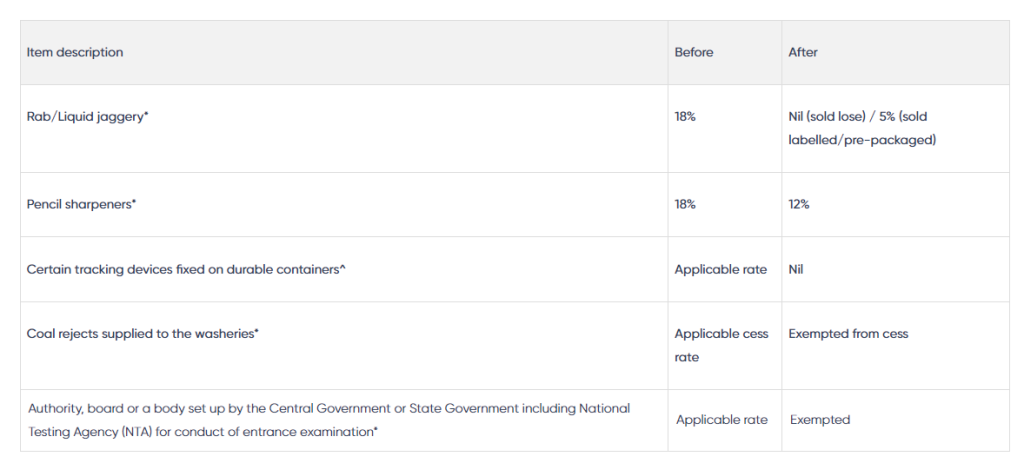Click the 18% Before value for Pencil sharpeners
This screenshot has height=463, width=1024.
[x=685, y=204]
